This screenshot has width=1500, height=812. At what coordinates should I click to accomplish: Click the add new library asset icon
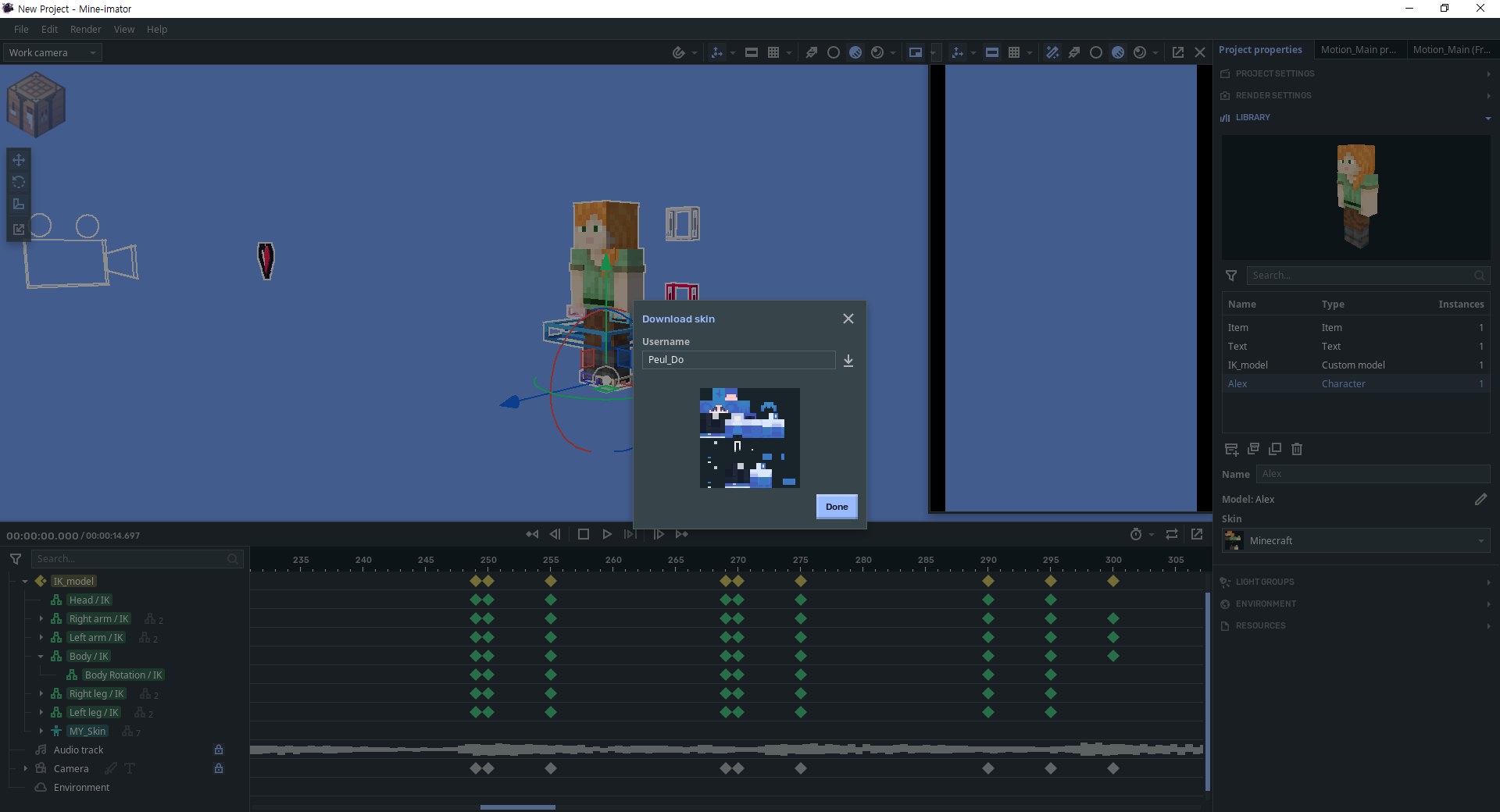coord(1231,449)
